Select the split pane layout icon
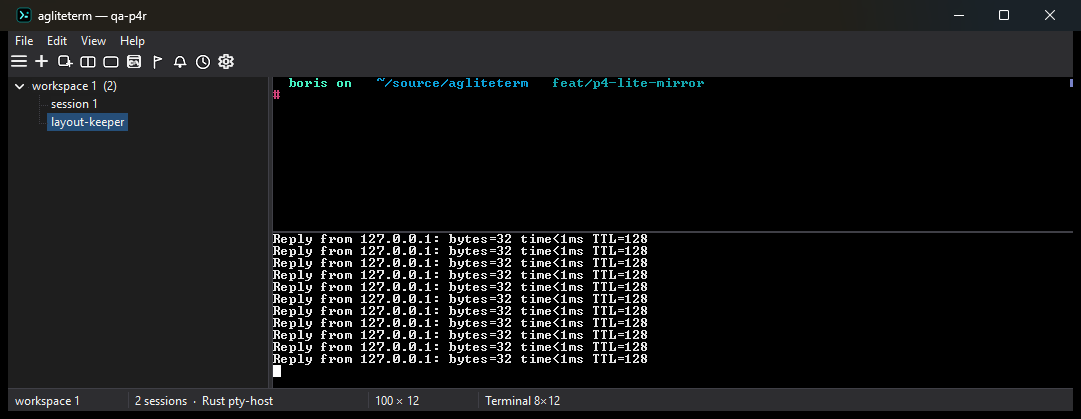 (x=88, y=62)
